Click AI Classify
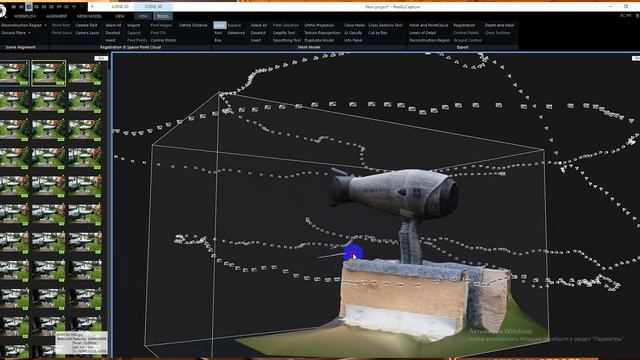Viewport: 640px width, 360px height. (x=353, y=33)
